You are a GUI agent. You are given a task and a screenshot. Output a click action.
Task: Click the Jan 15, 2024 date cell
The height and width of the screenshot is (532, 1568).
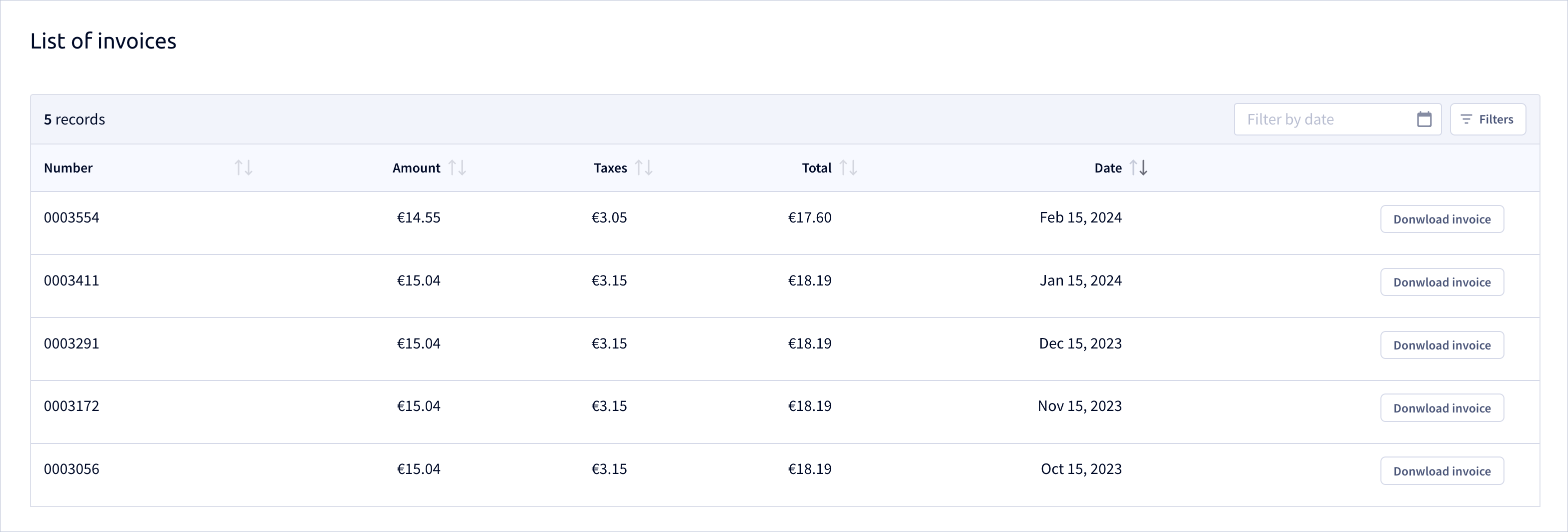(x=1080, y=280)
